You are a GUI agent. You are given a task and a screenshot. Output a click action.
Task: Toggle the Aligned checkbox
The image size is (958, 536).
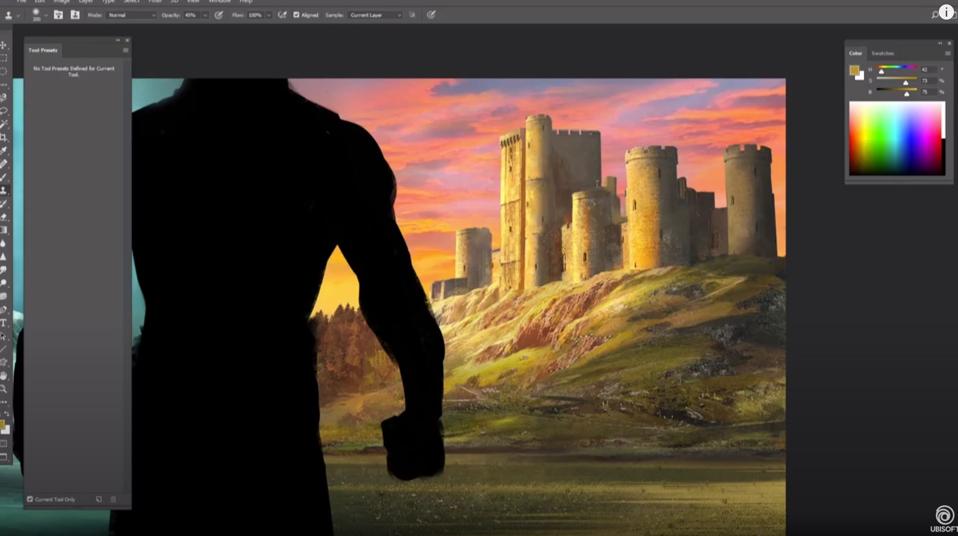(x=296, y=15)
